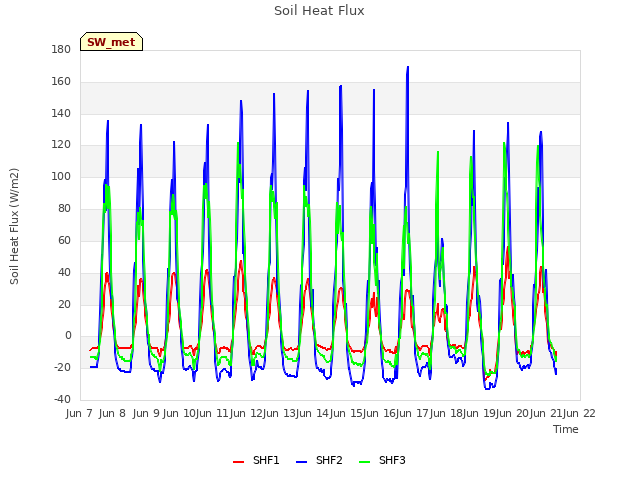The width and height of the screenshot is (640, 480).
Task: Click the 60 y-axis tick label
Action: tap(64, 240)
